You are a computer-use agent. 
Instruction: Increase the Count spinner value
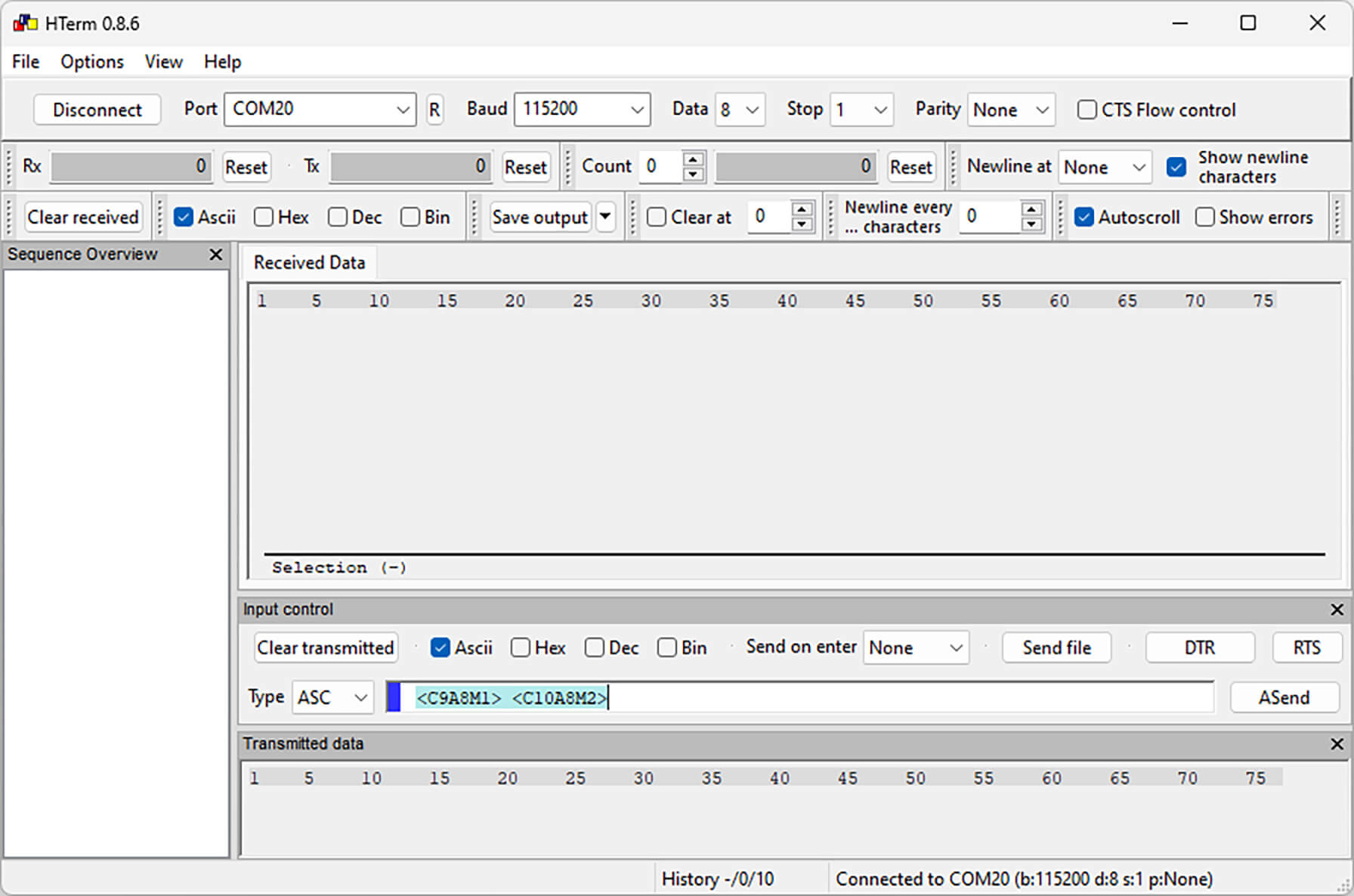(693, 159)
